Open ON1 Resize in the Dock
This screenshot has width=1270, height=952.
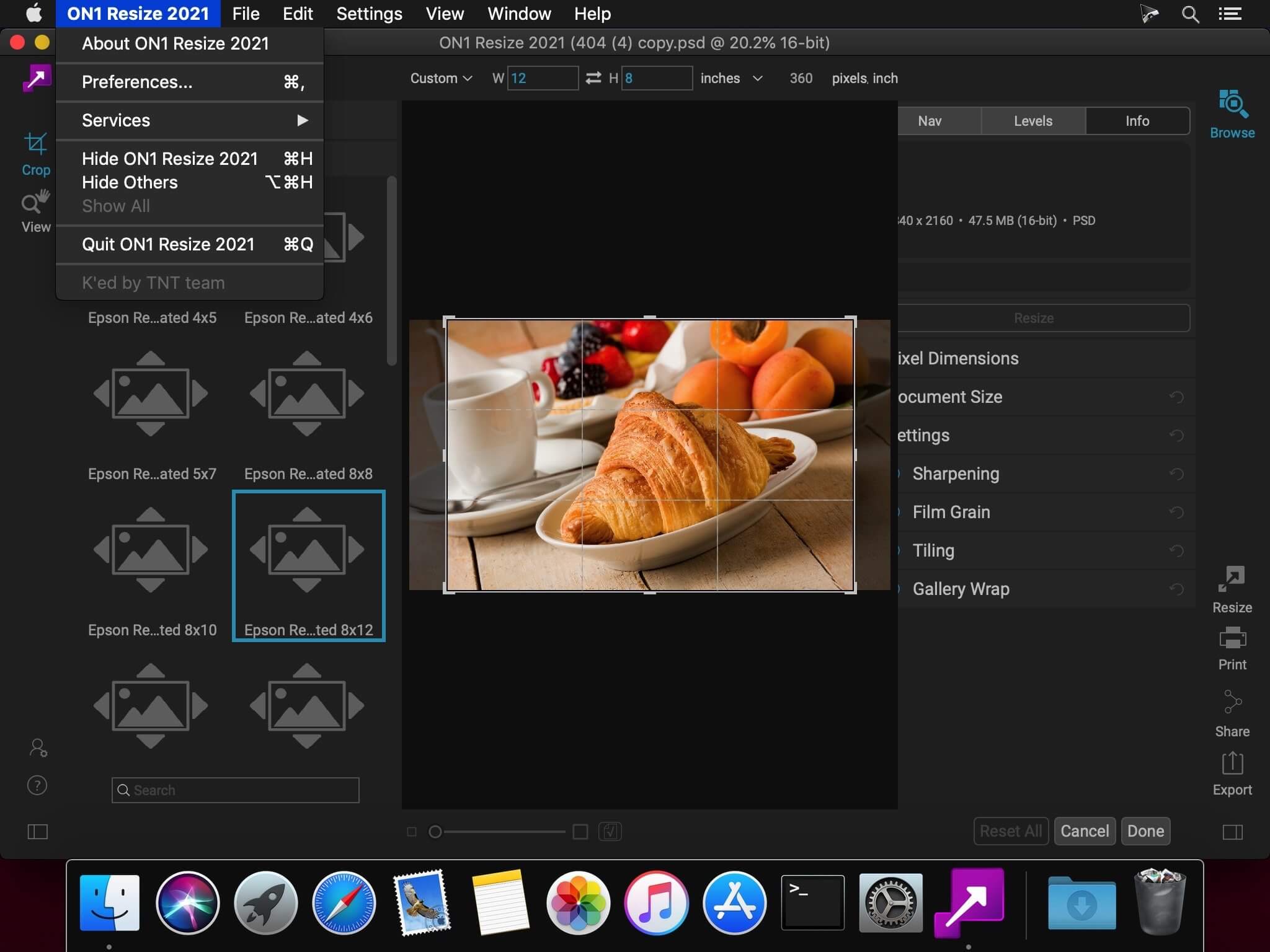pyautogui.click(x=969, y=902)
